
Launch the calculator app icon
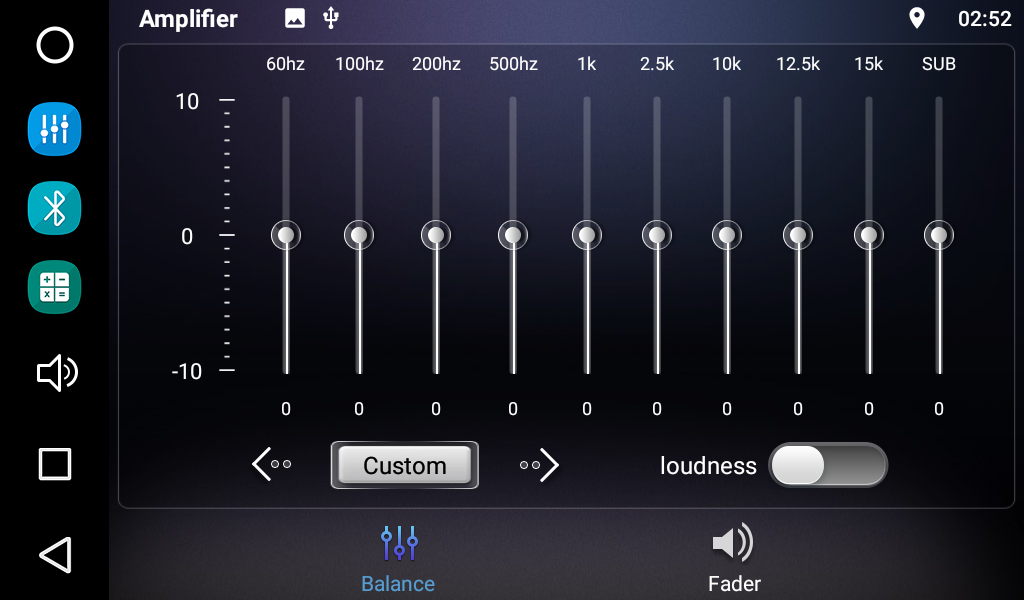click(55, 288)
